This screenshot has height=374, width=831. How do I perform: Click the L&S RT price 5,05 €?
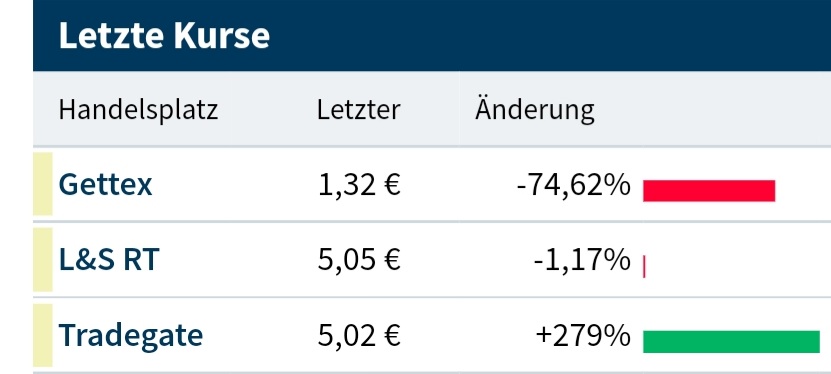359,260
